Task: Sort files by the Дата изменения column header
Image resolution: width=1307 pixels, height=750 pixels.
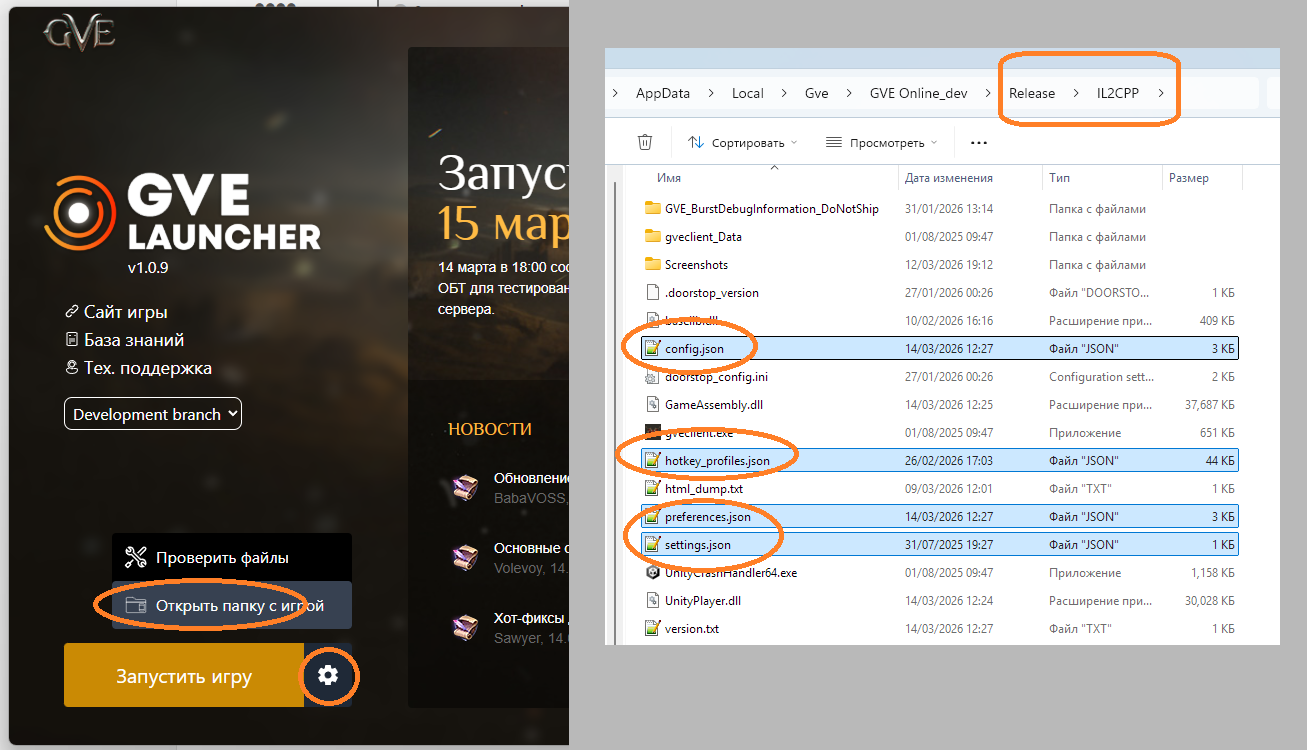Action: pyautogui.click(x=949, y=178)
